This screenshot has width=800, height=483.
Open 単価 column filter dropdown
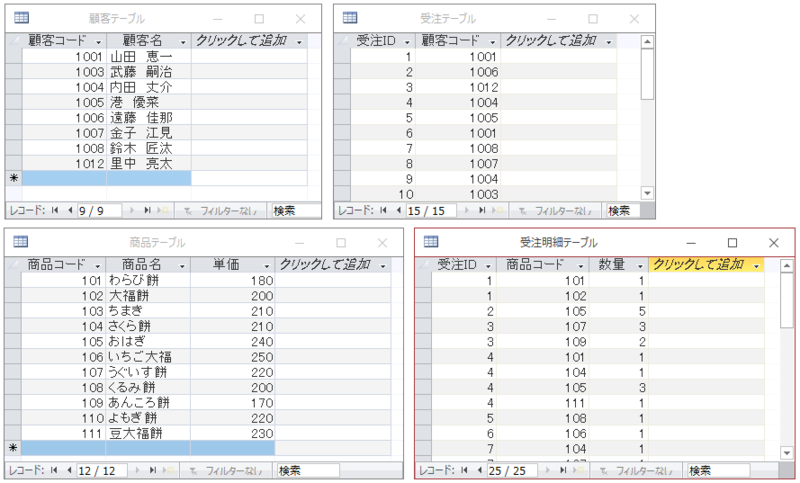pyautogui.click(x=267, y=265)
